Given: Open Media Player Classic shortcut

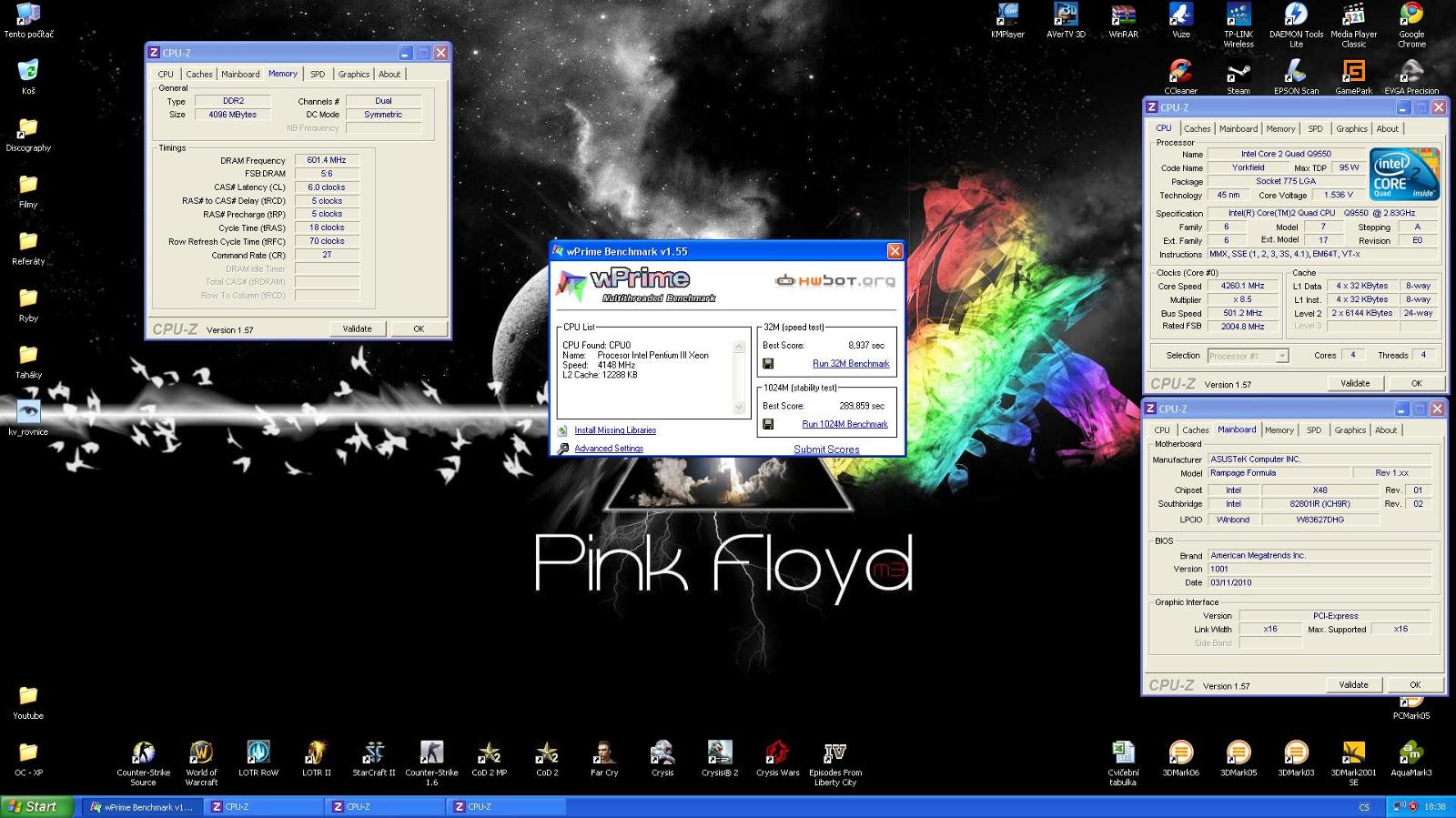Looking at the screenshot, I should [1354, 25].
